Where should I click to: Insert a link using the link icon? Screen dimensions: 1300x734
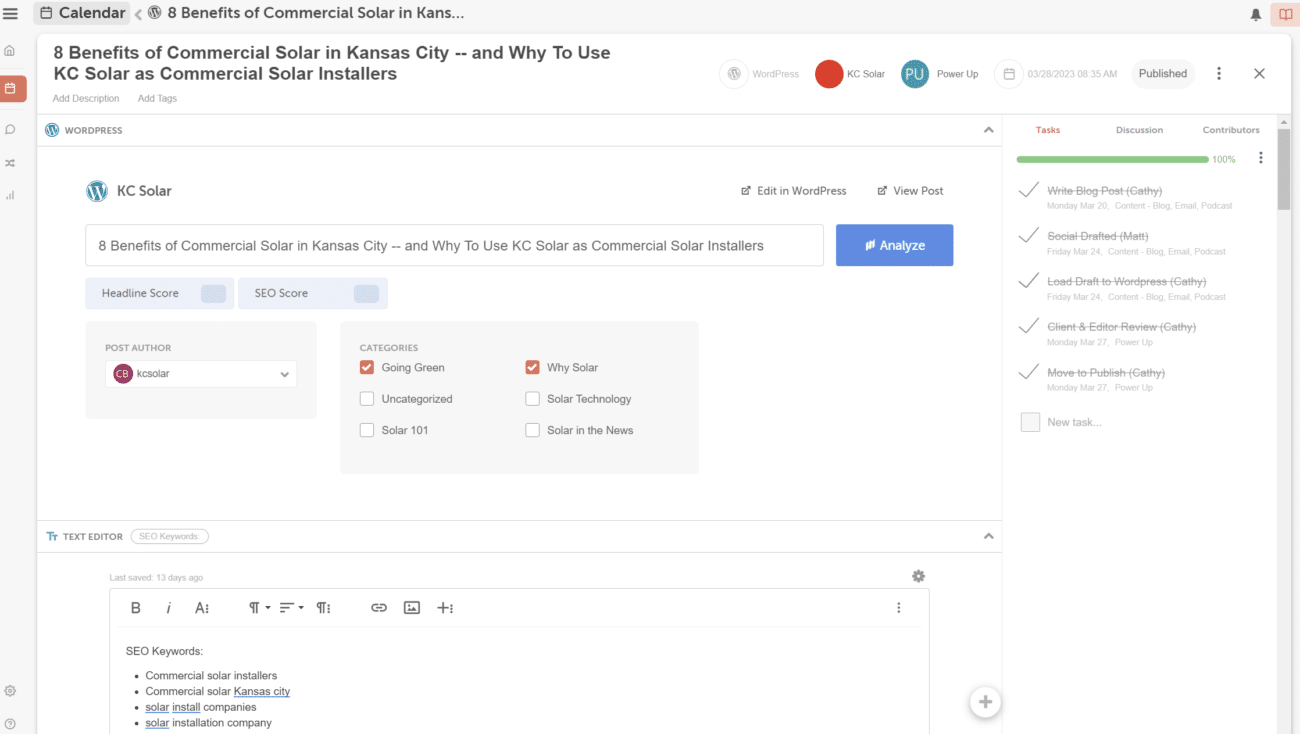pos(378,608)
